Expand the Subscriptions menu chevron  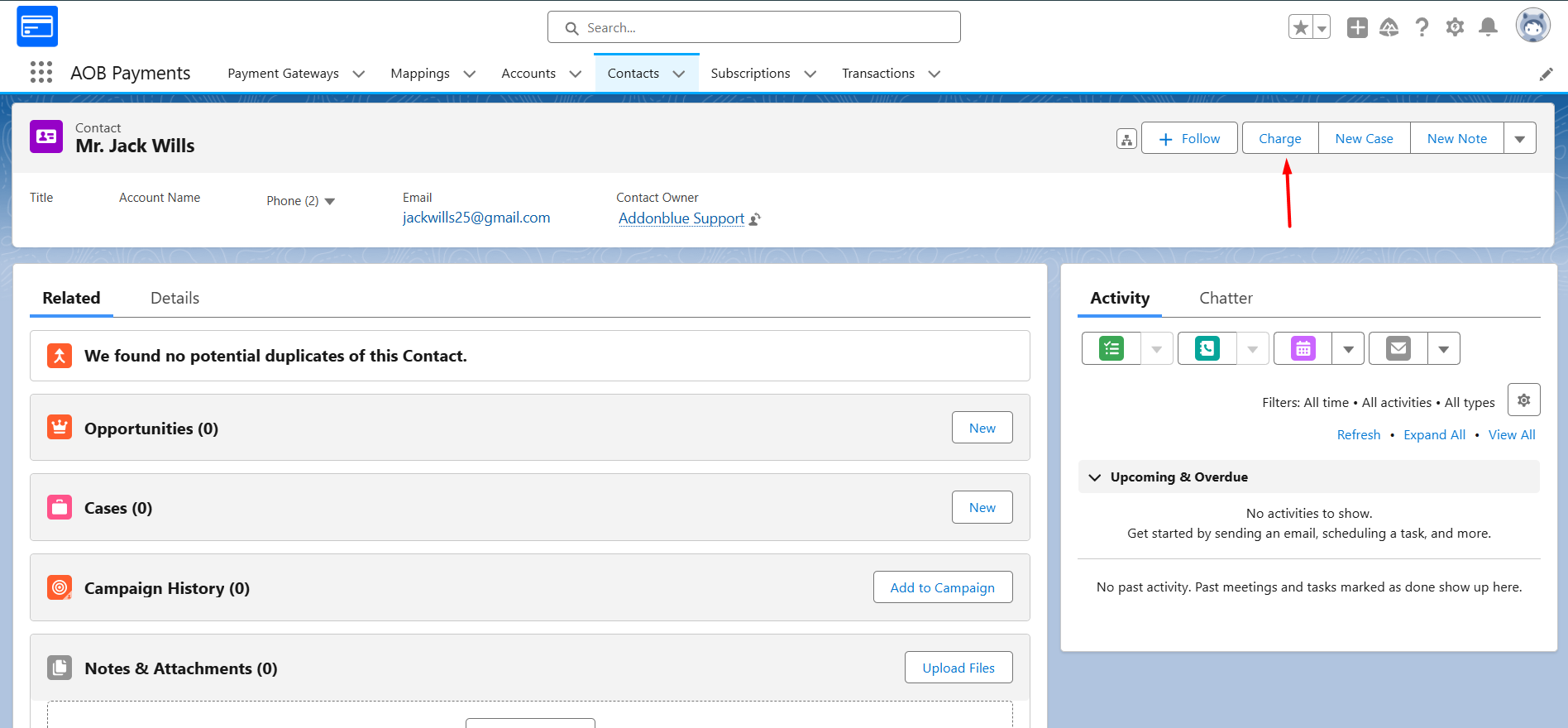tap(810, 74)
